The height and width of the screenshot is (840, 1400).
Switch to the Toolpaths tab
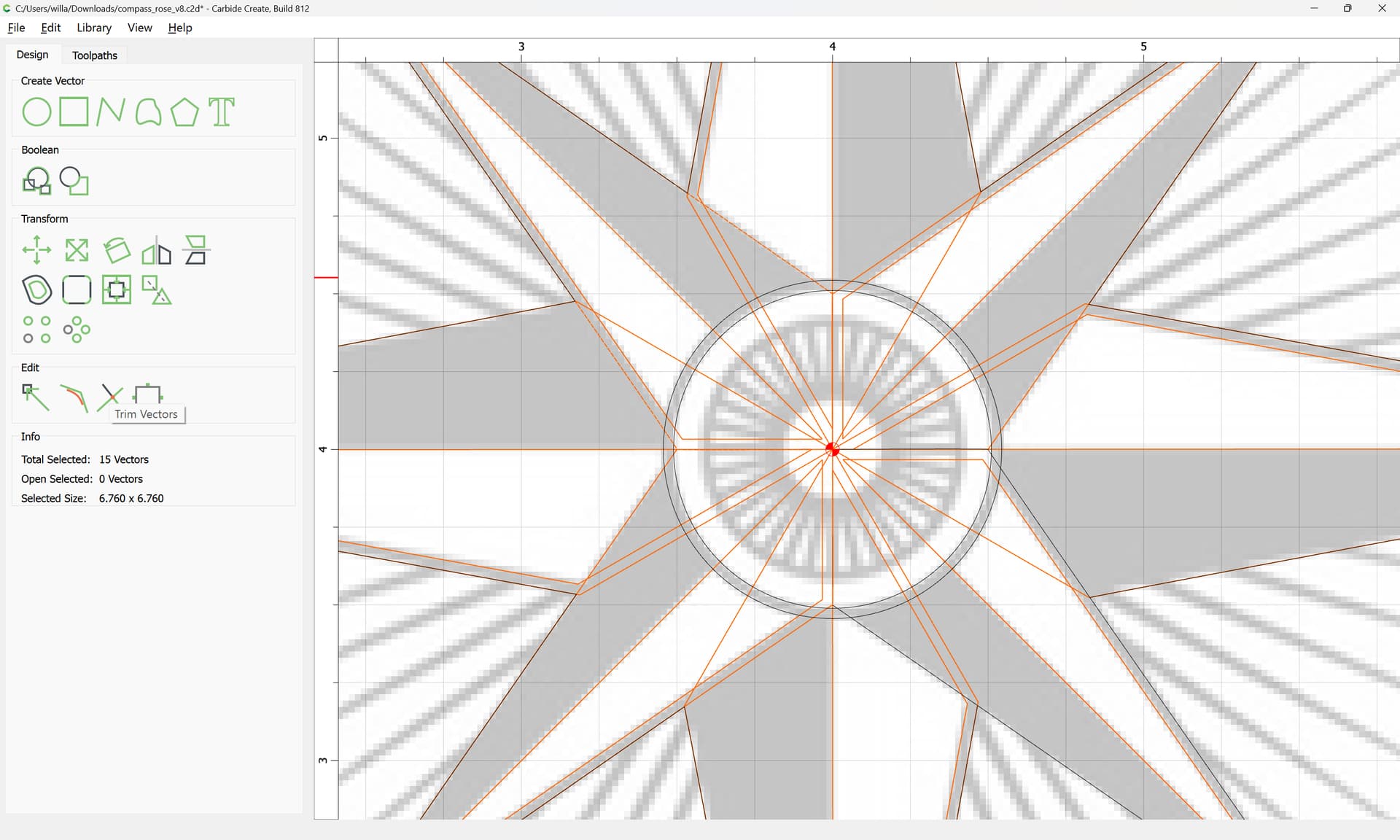pos(95,55)
